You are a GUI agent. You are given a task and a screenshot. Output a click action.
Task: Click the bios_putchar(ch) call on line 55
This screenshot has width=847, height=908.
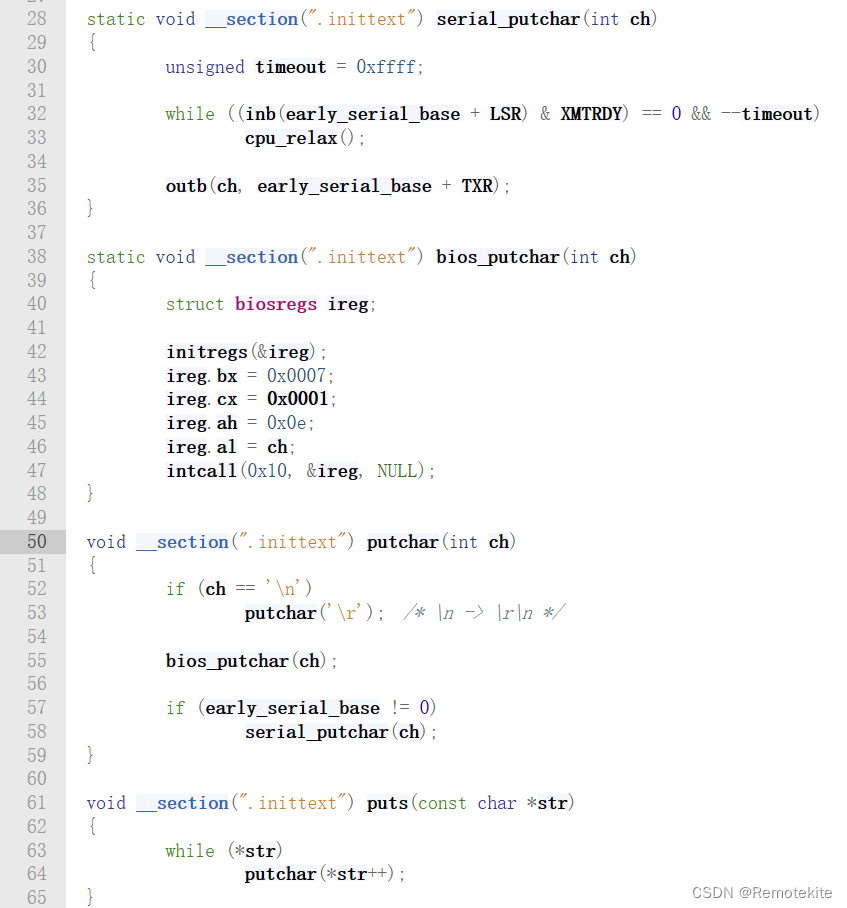pyautogui.click(x=246, y=661)
